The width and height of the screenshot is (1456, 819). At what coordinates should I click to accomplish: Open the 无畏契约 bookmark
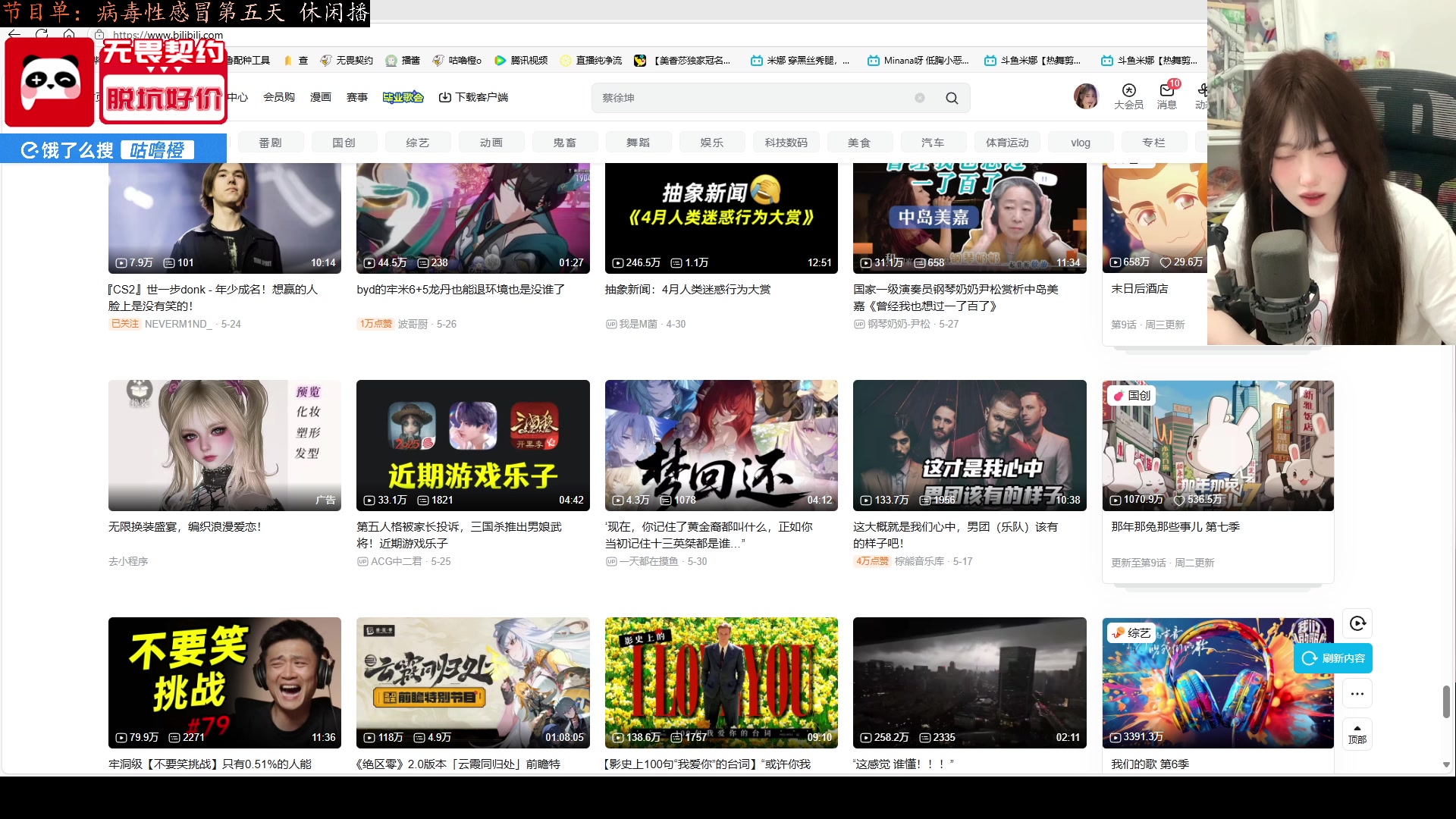pyautogui.click(x=347, y=60)
